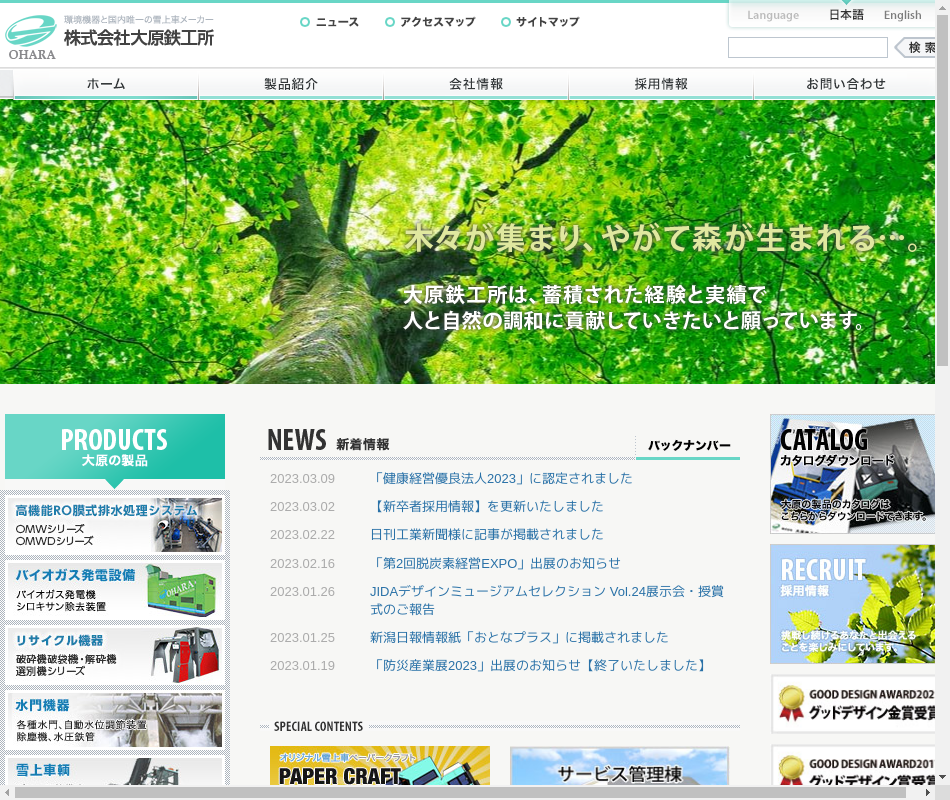This screenshot has height=800, width=950.
Task: Click the site search input field
Action: click(x=807, y=48)
